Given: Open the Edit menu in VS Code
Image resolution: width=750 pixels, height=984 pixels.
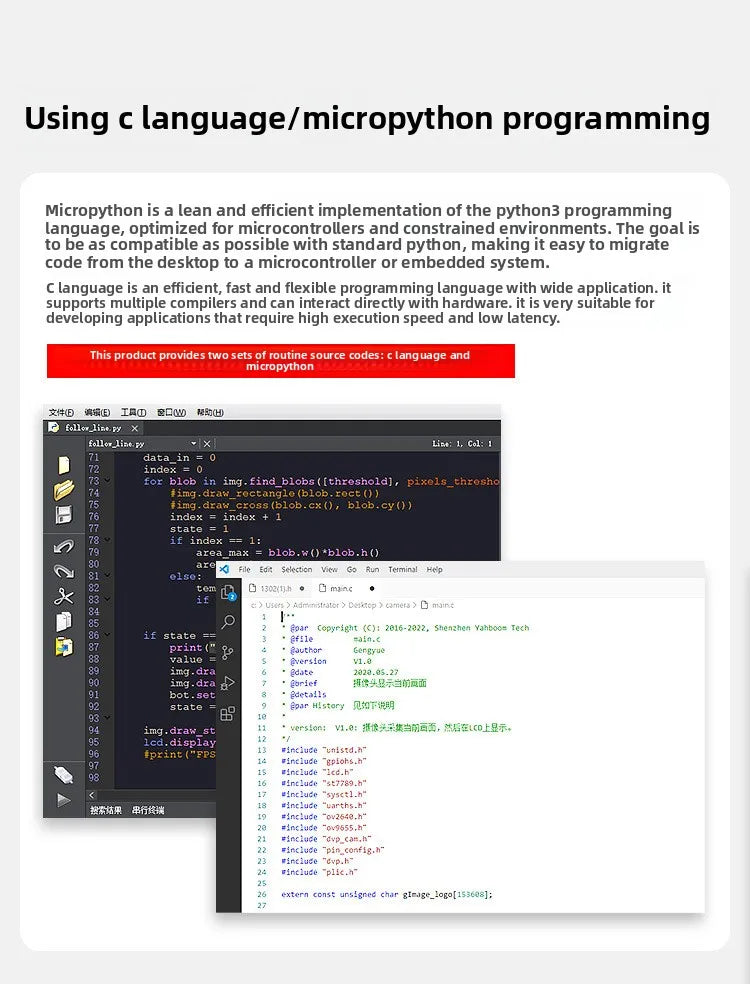Looking at the screenshot, I should (x=265, y=570).
